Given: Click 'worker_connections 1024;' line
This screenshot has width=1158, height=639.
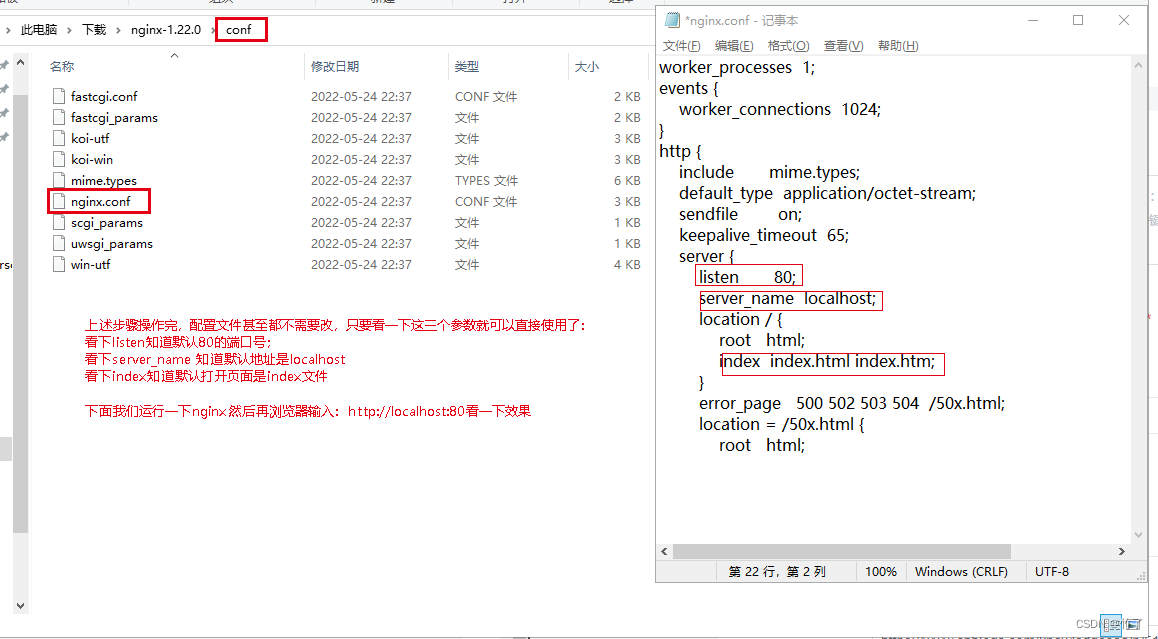Looking at the screenshot, I should click(x=780, y=109).
